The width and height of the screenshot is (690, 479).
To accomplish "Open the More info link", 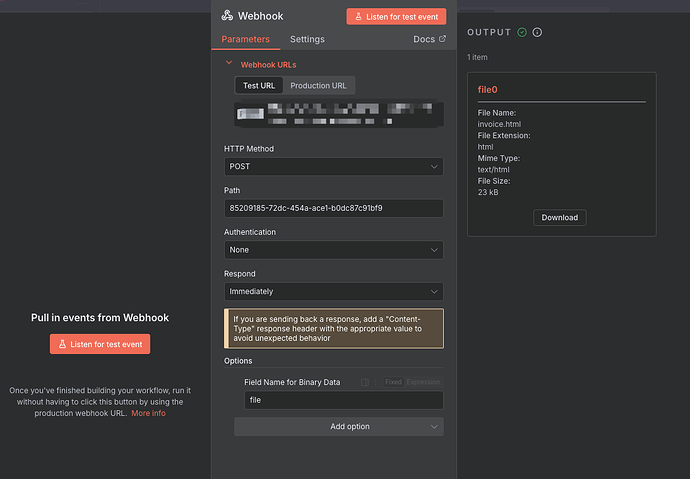I will pyautogui.click(x=149, y=413).
